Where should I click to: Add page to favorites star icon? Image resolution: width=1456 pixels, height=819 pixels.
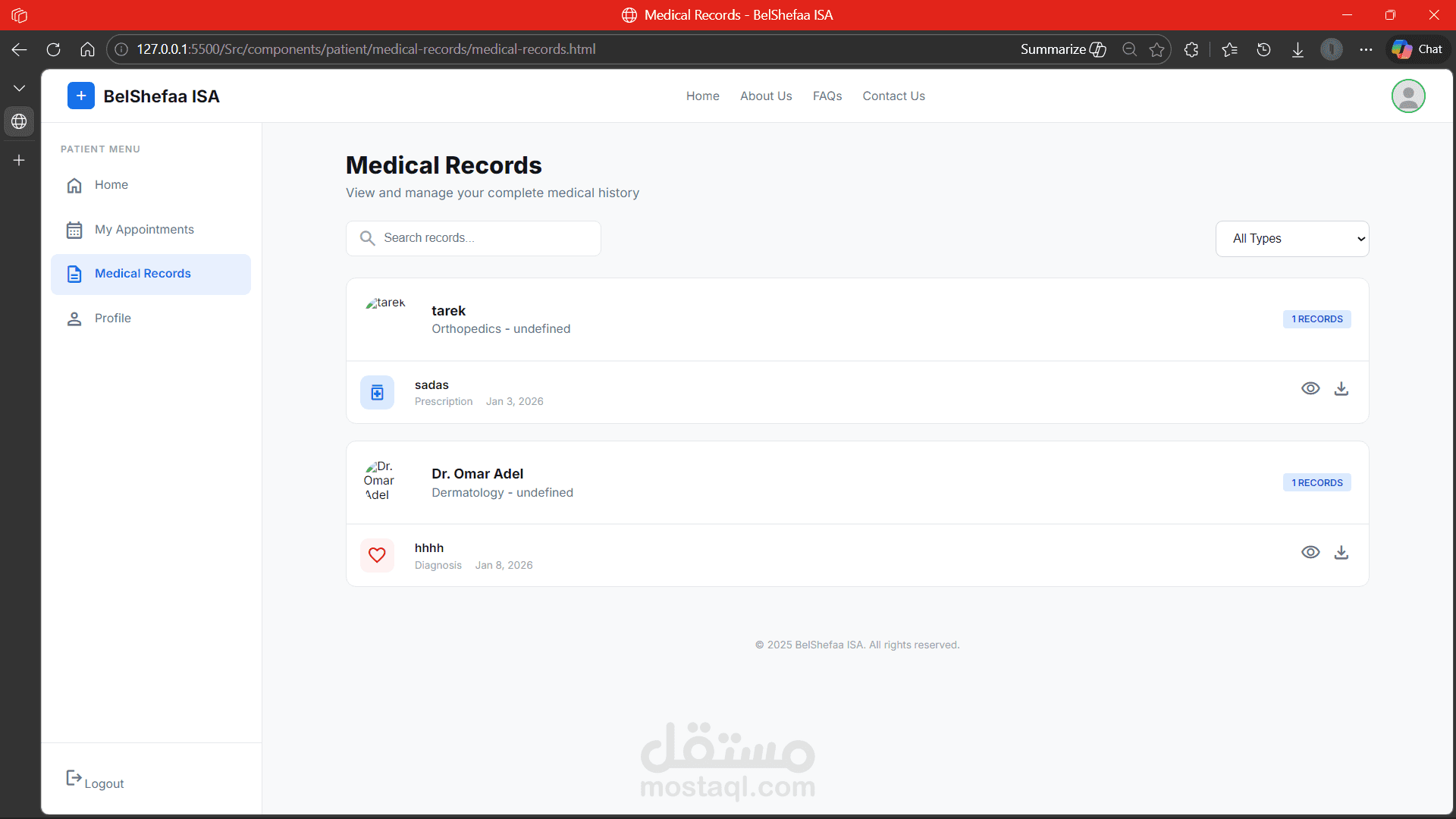tap(1156, 49)
